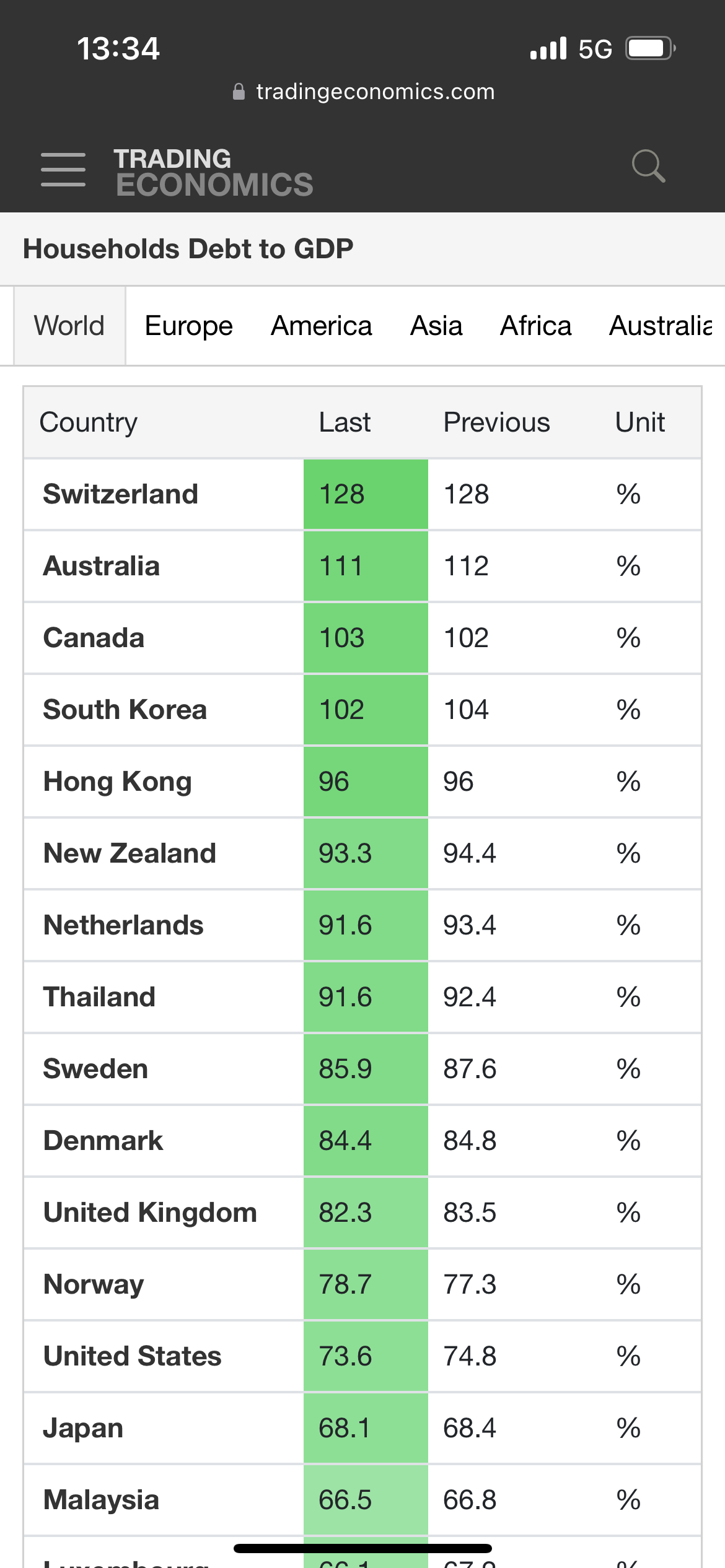
Task: Sort table by the Last column header
Action: pyautogui.click(x=345, y=422)
